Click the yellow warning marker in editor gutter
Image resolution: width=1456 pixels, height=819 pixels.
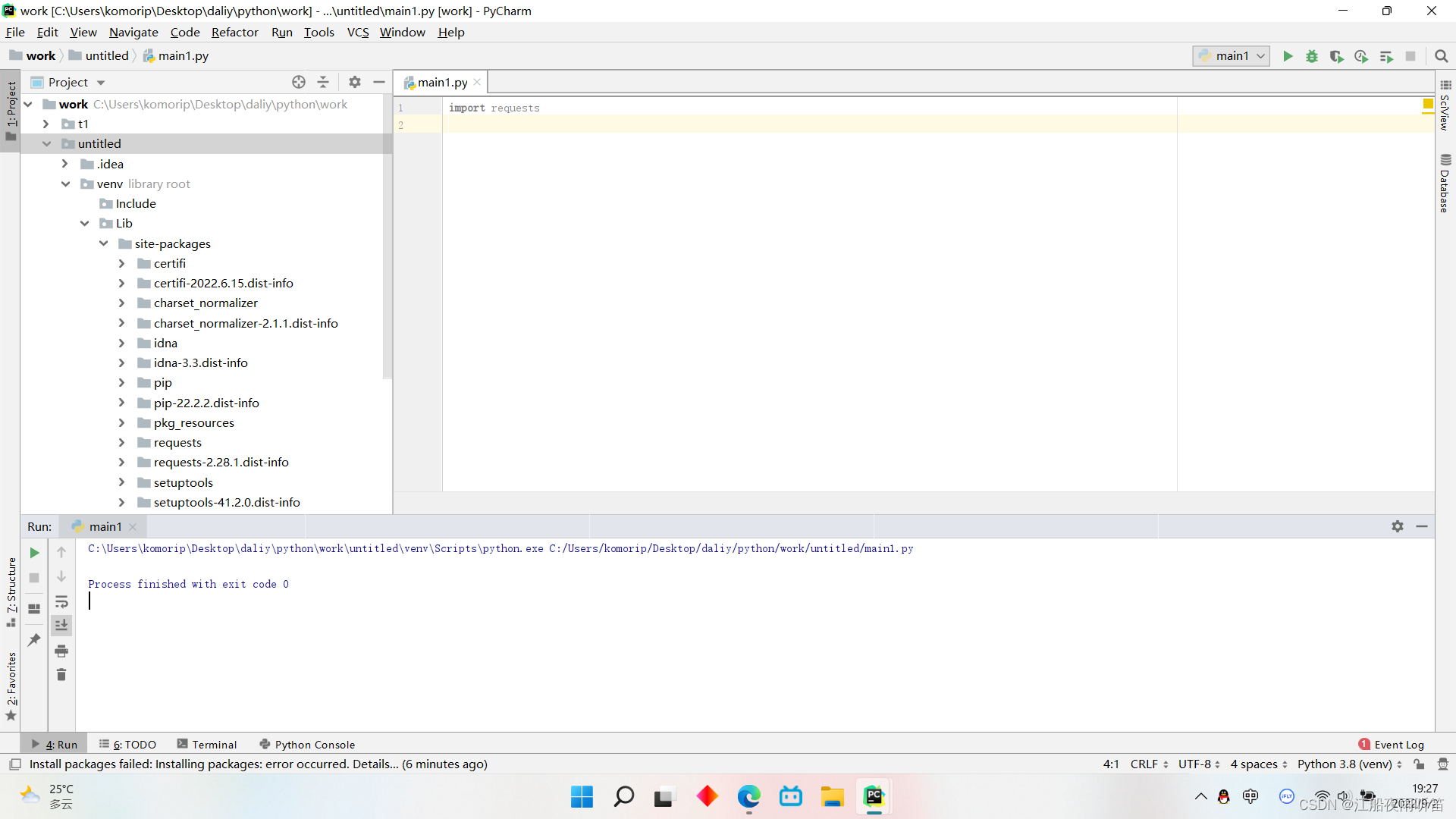(1428, 104)
